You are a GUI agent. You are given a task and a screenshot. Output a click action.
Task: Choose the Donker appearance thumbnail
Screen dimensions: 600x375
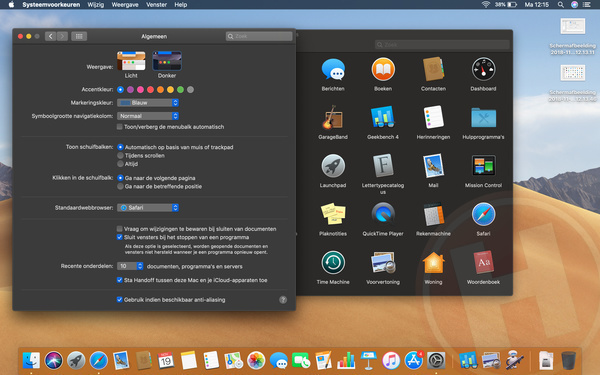(x=167, y=61)
